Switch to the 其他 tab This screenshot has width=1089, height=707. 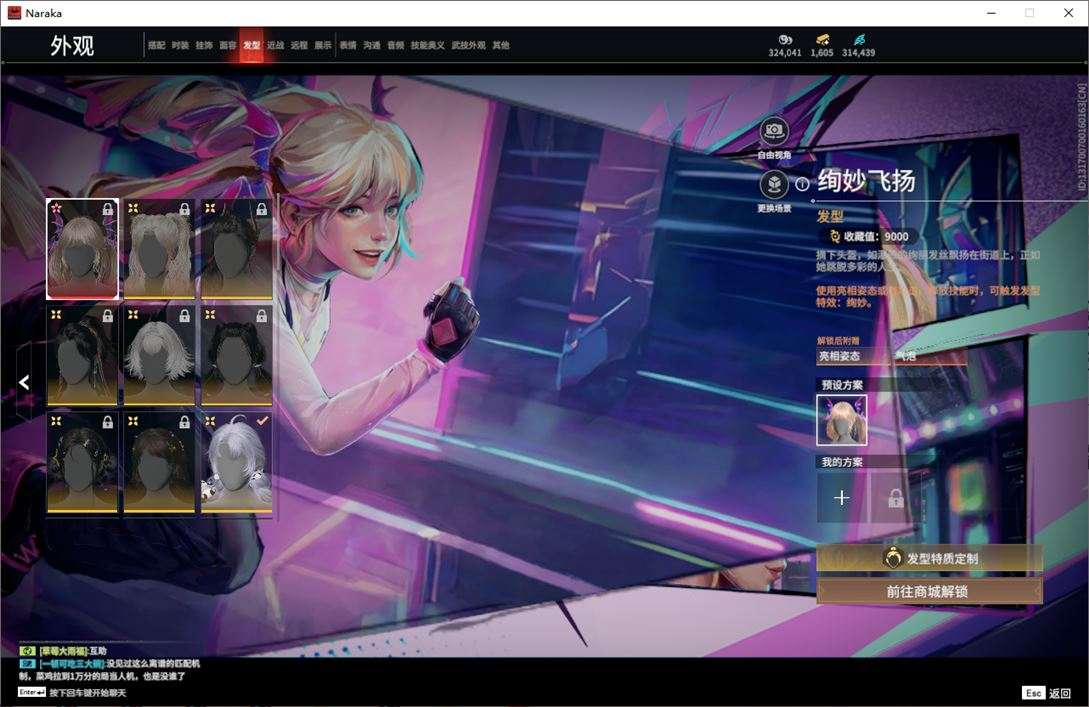501,45
